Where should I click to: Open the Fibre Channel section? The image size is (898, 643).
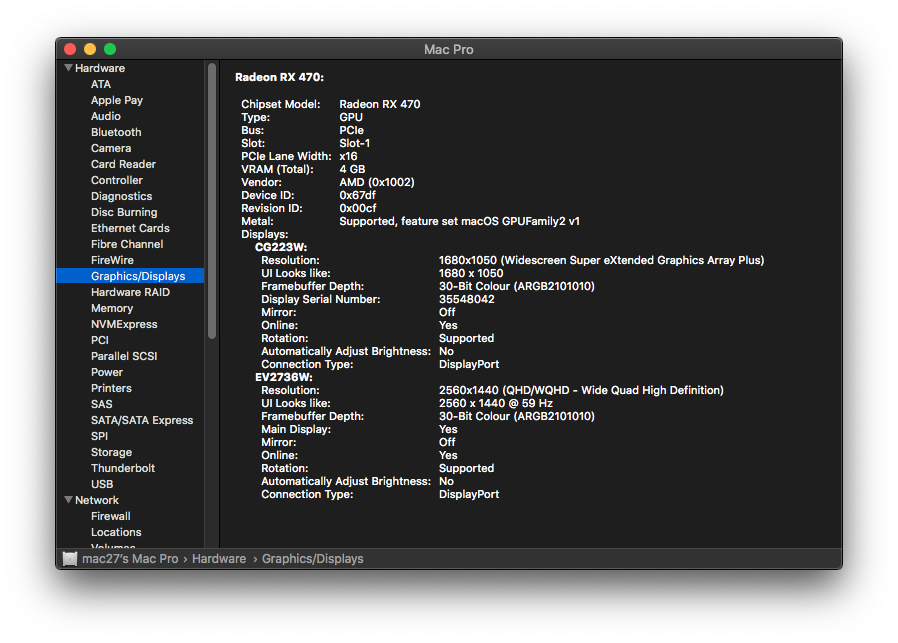coord(127,244)
